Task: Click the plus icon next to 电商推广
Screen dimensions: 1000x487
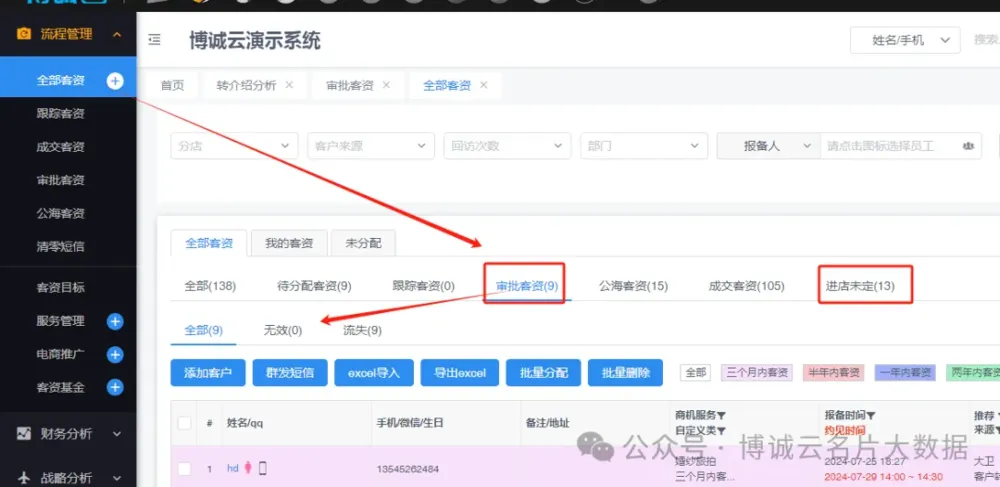Action: pos(115,354)
